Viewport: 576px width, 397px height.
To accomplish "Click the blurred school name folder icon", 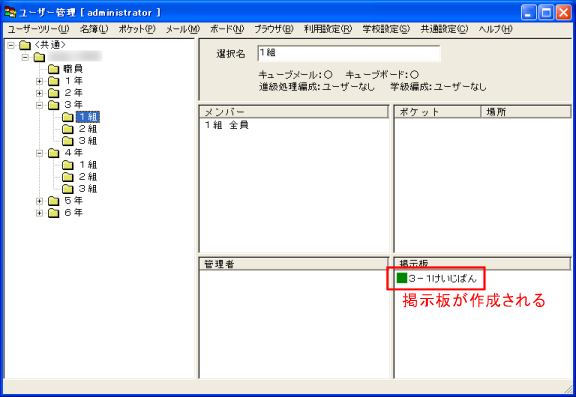I will [39, 57].
